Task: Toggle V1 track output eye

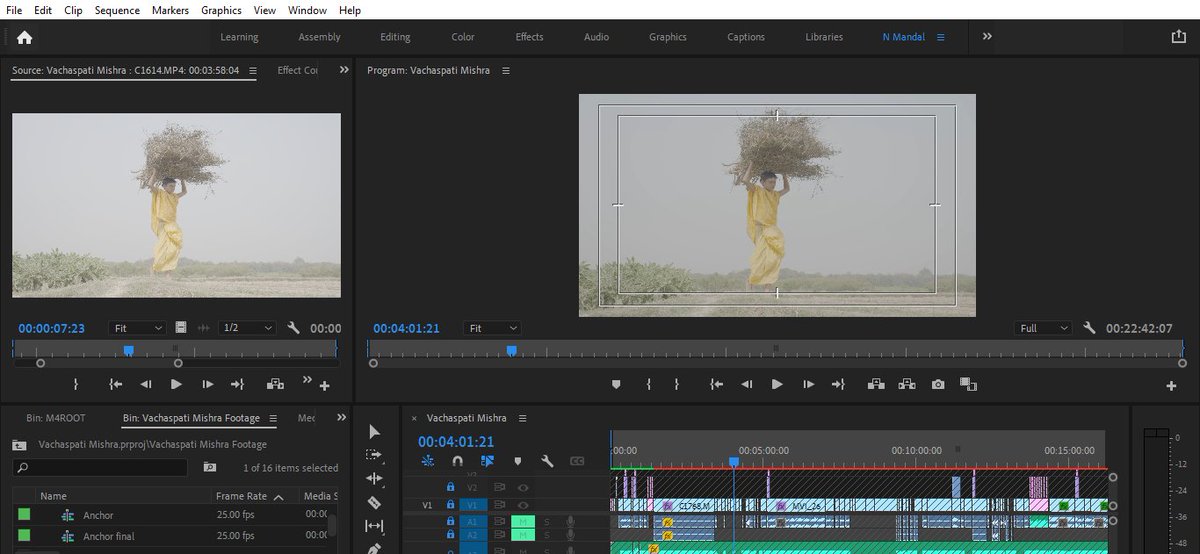Action: (x=523, y=505)
